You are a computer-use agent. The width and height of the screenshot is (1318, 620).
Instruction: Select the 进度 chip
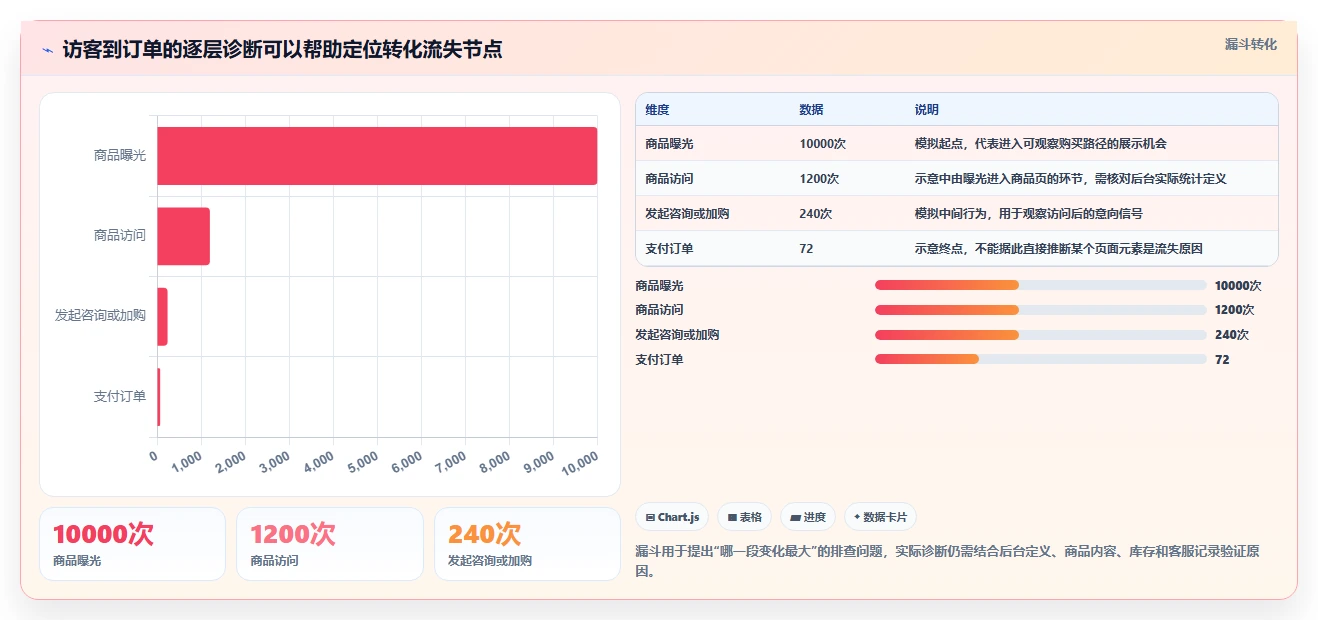pyautogui.click(x=807, y=517)
